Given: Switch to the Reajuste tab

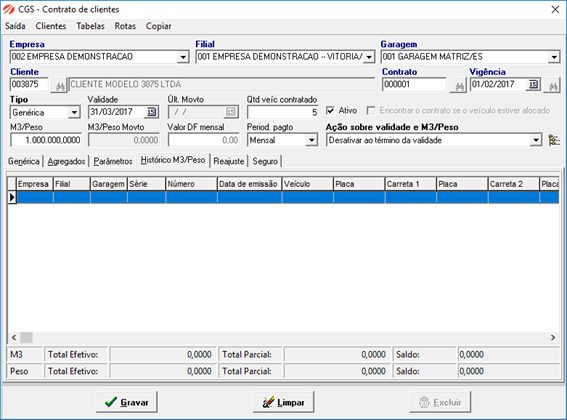Looking at the screenshot, I should point(229,161).
